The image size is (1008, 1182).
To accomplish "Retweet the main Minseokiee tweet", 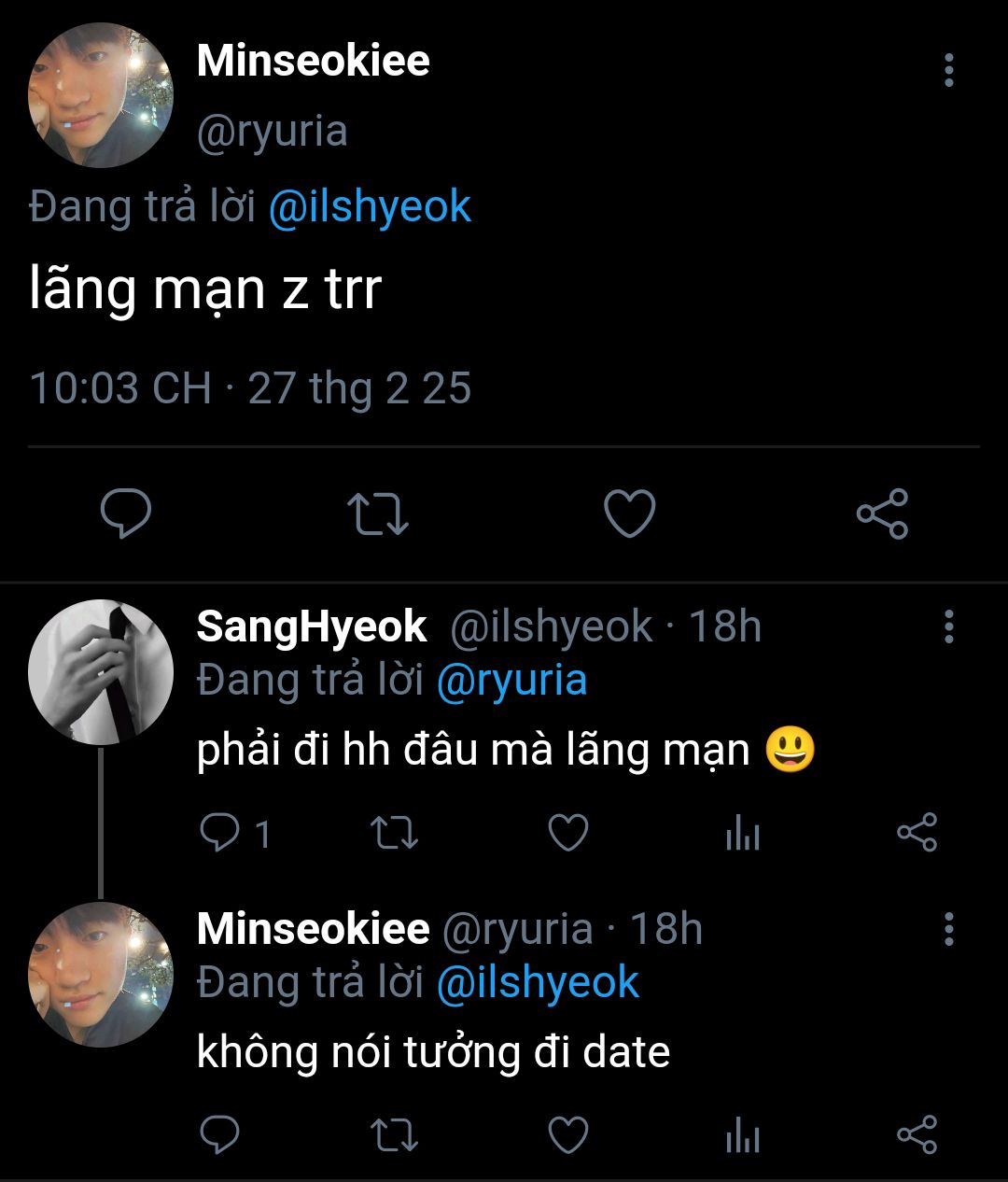I will point(377,514).
